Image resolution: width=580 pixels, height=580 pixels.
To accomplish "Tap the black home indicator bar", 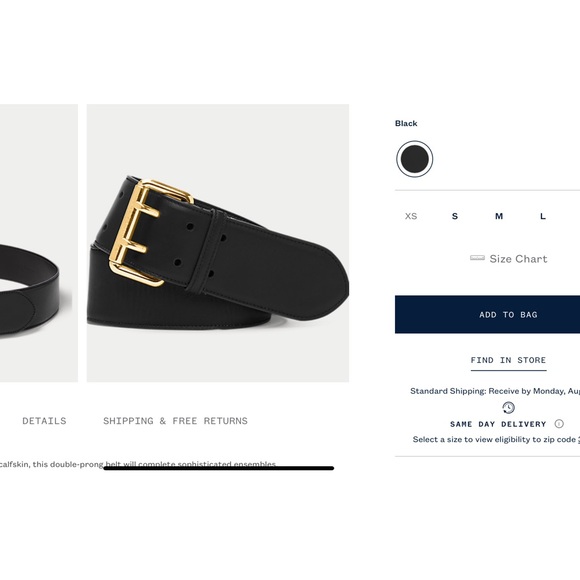I will pos(219,468).
